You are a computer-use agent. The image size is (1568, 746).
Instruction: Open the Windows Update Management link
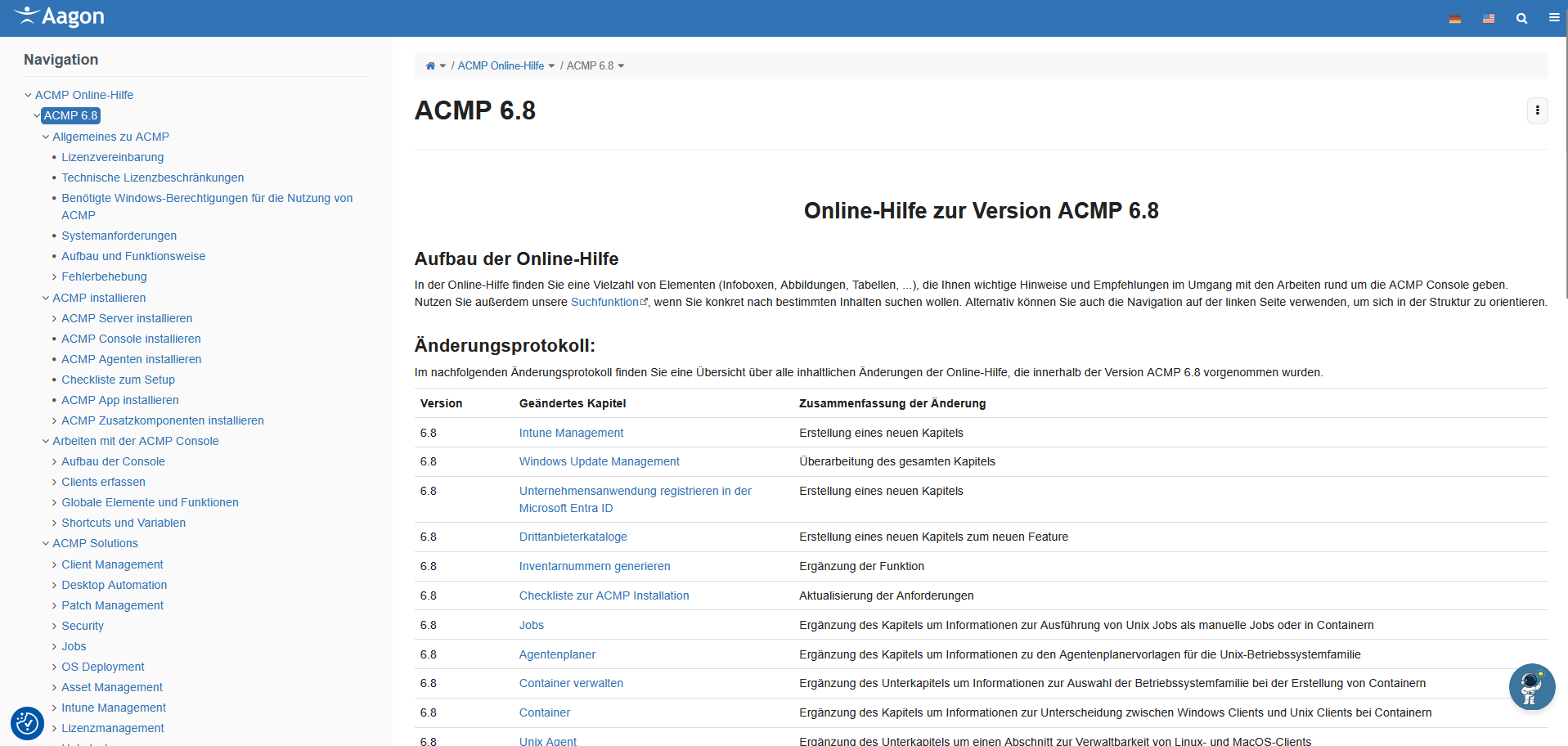[599, 461]
